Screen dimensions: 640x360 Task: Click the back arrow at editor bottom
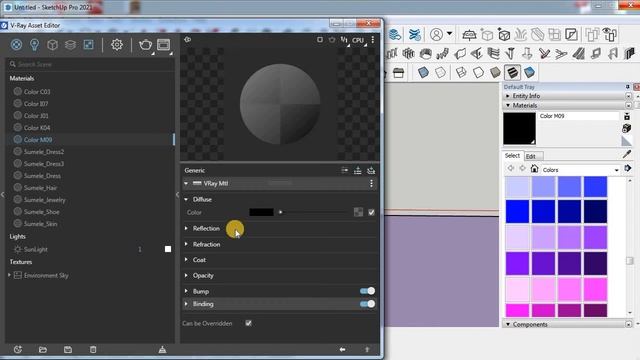click(342, 349)
